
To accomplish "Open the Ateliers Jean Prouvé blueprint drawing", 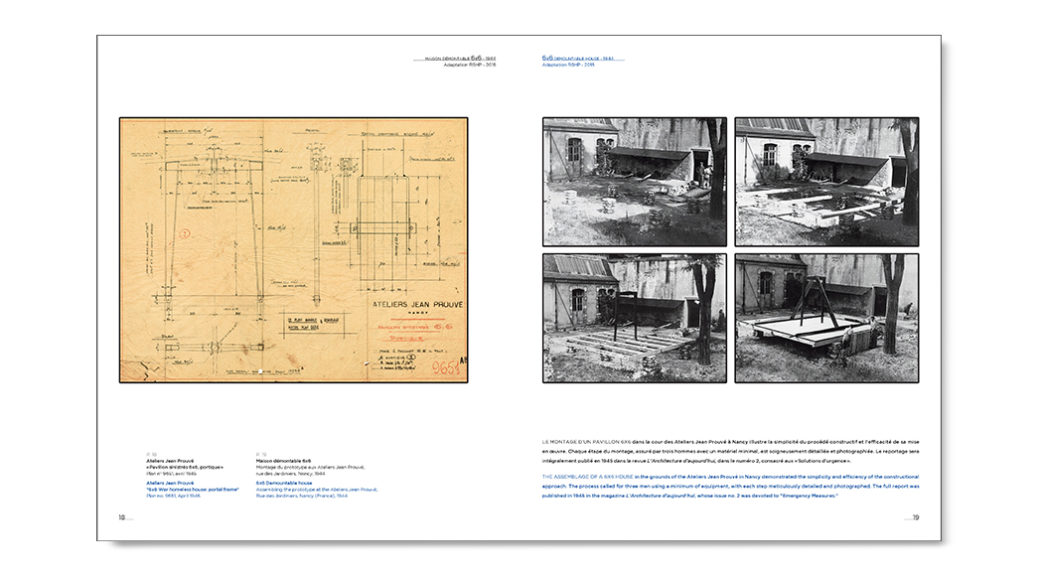I will pyautogui.click(x=293, y=250).
